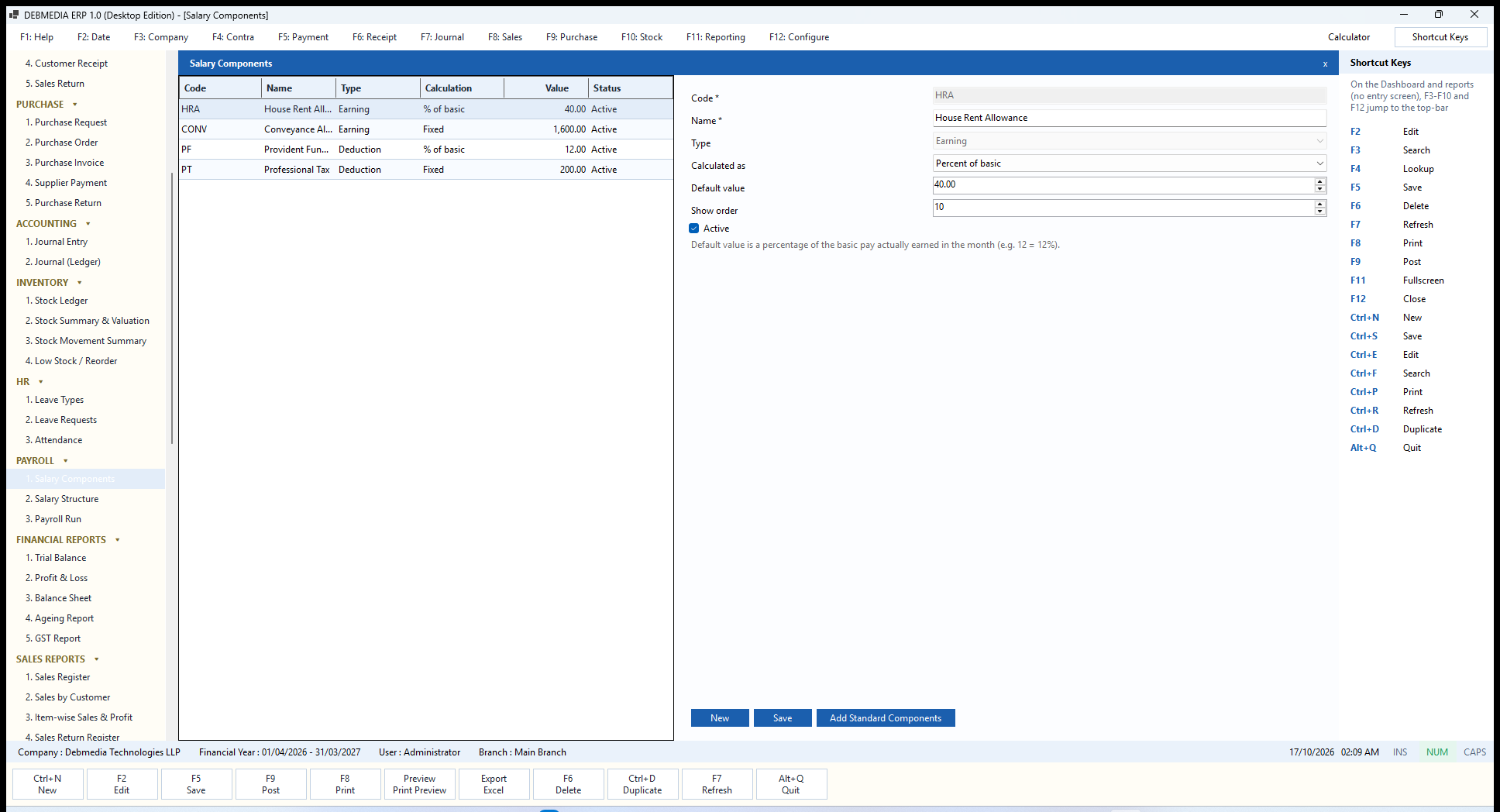Click the Save button in form
This screenshot has height=812, width=1500.
coord(783,718)
